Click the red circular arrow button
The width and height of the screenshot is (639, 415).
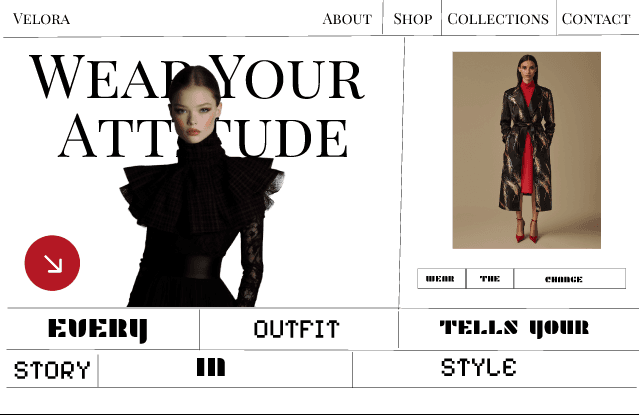[x=52, y=263]
